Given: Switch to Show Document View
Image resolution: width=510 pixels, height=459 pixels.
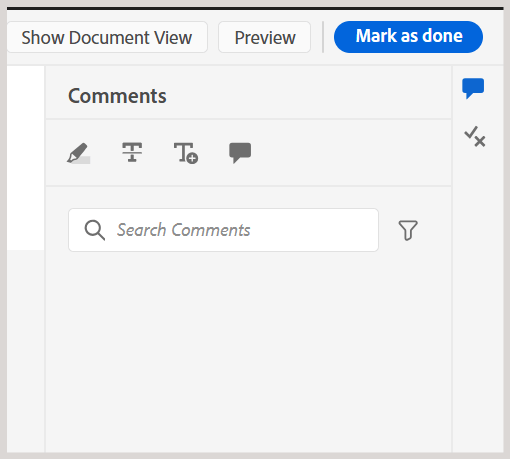Looking at the screenshot, I should click(107, 37).
